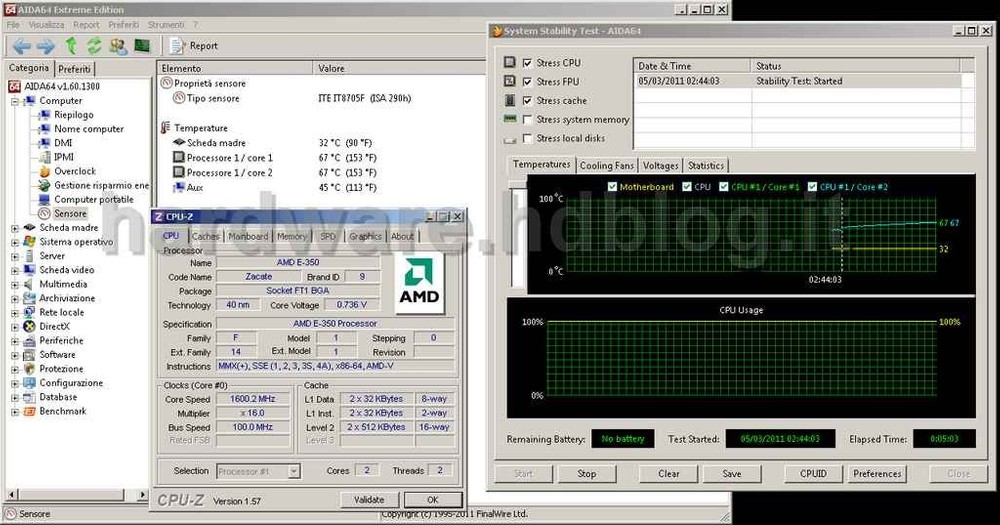Expand the Software branch
Viewport: 1000px width, 525px height.
(15, 355)
